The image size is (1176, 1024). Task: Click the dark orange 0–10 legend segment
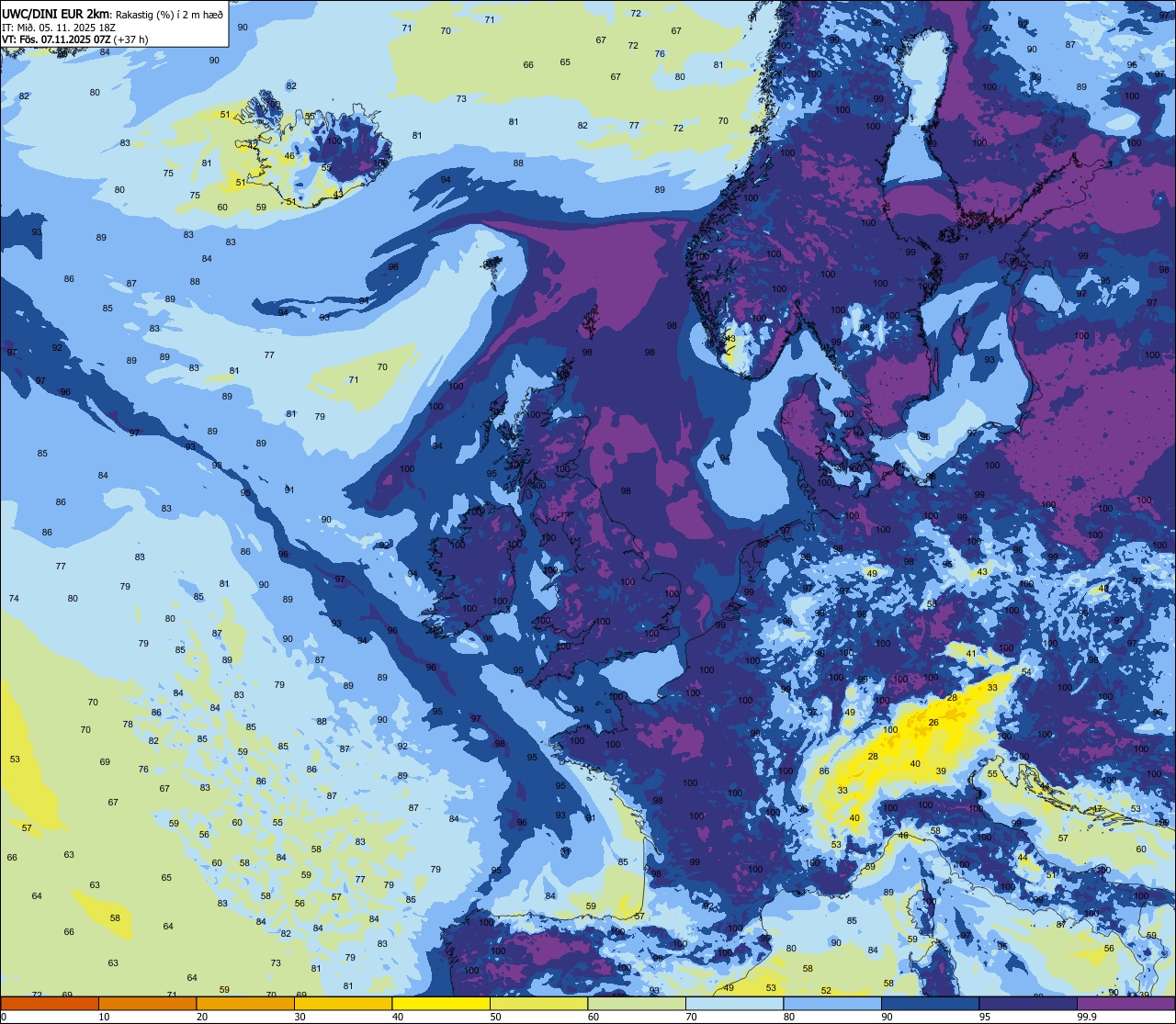click(50, 1004)
